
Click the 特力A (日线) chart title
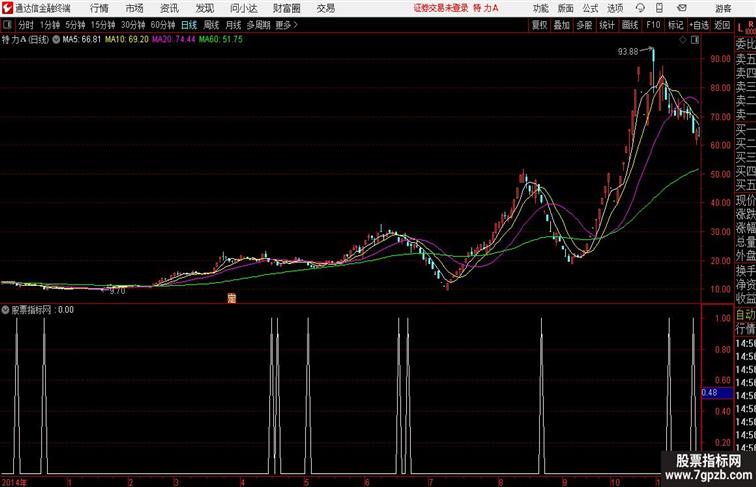[25, 40]
